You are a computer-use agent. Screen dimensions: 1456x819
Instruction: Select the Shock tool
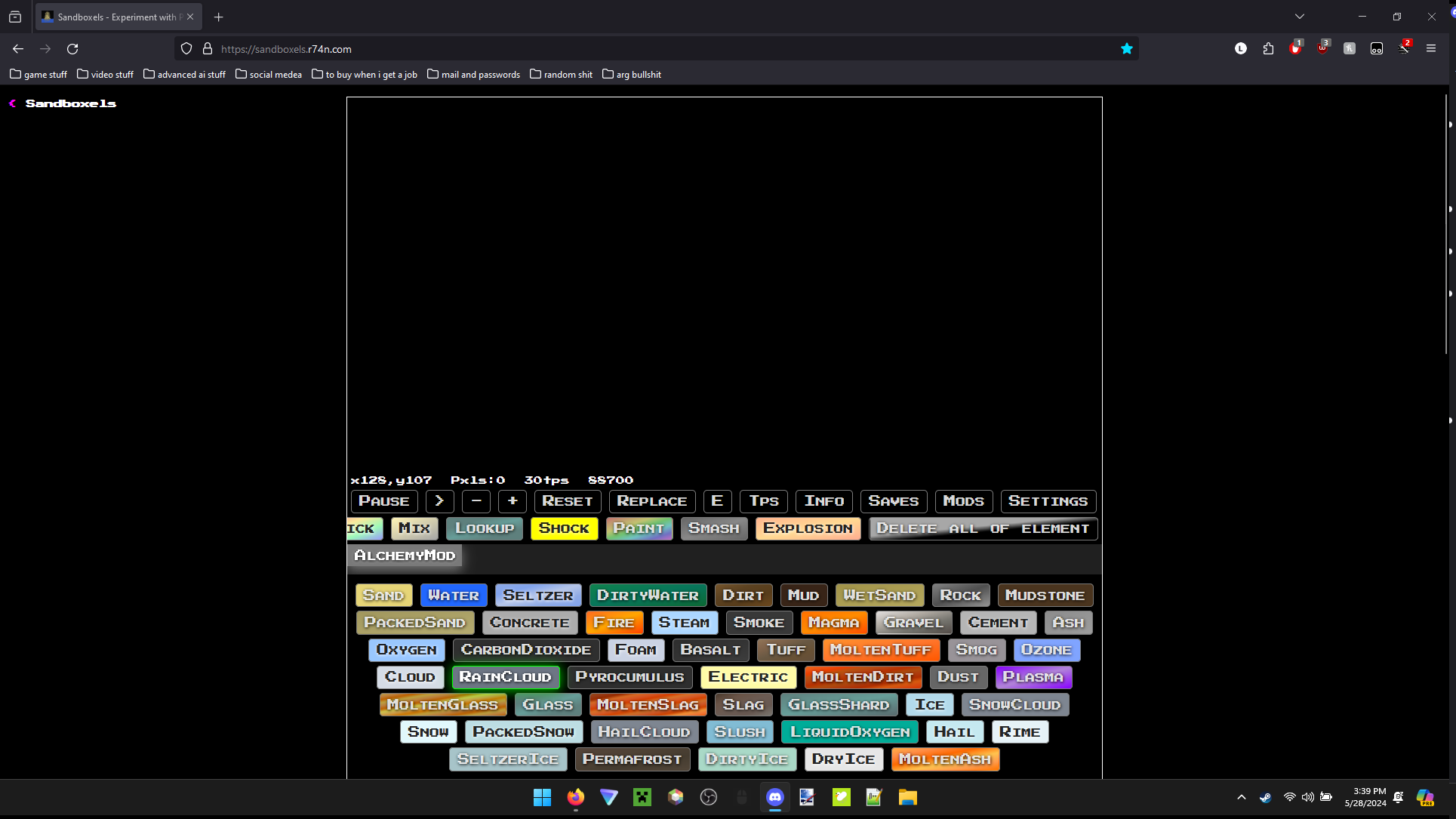click(564, 528)
